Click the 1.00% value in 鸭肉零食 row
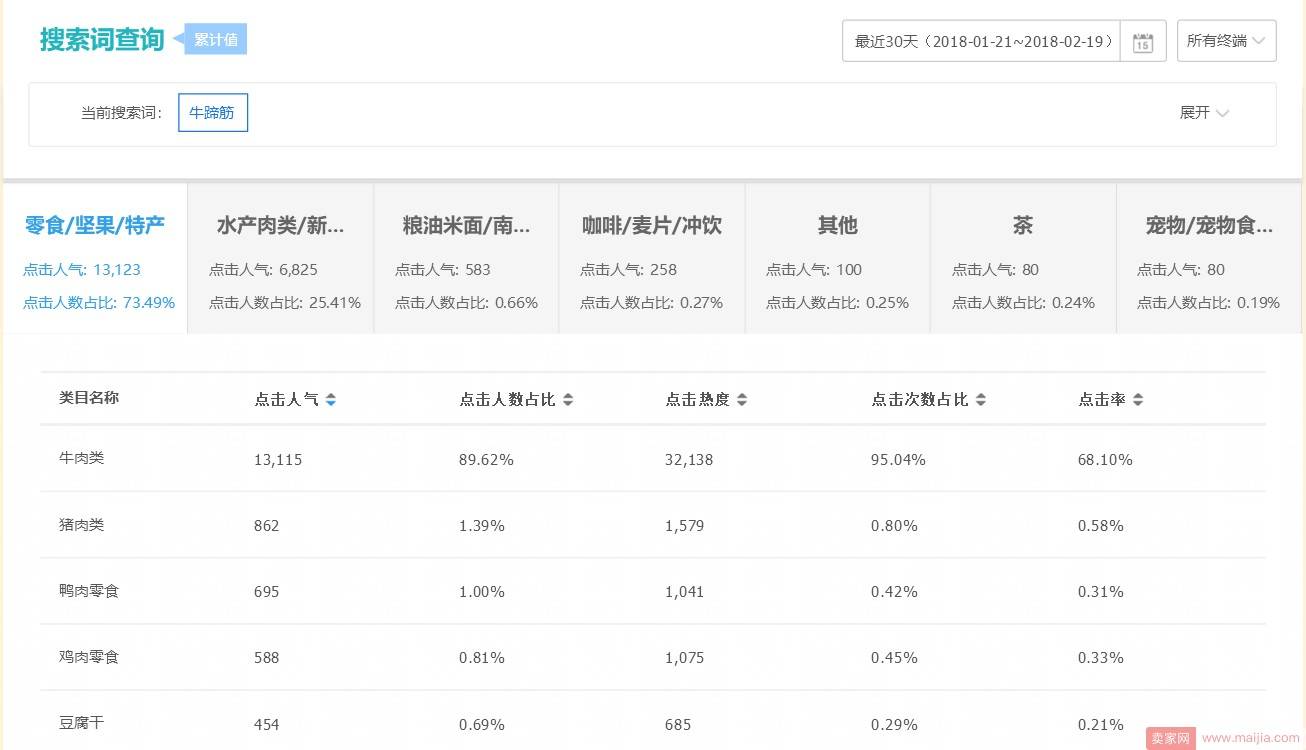 482,592
